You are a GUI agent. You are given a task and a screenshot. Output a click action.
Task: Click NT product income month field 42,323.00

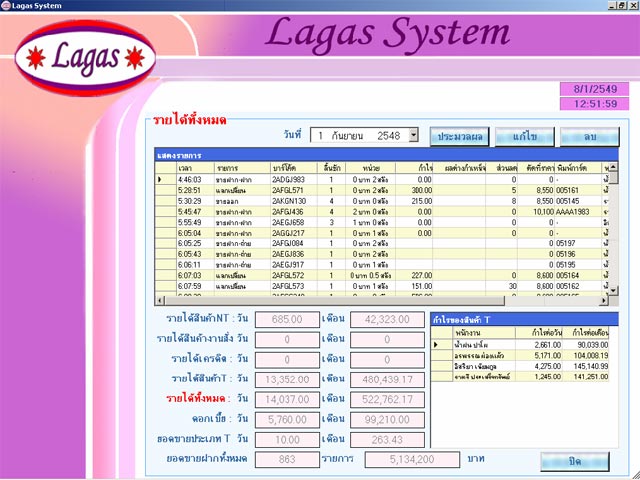[387, 319]
